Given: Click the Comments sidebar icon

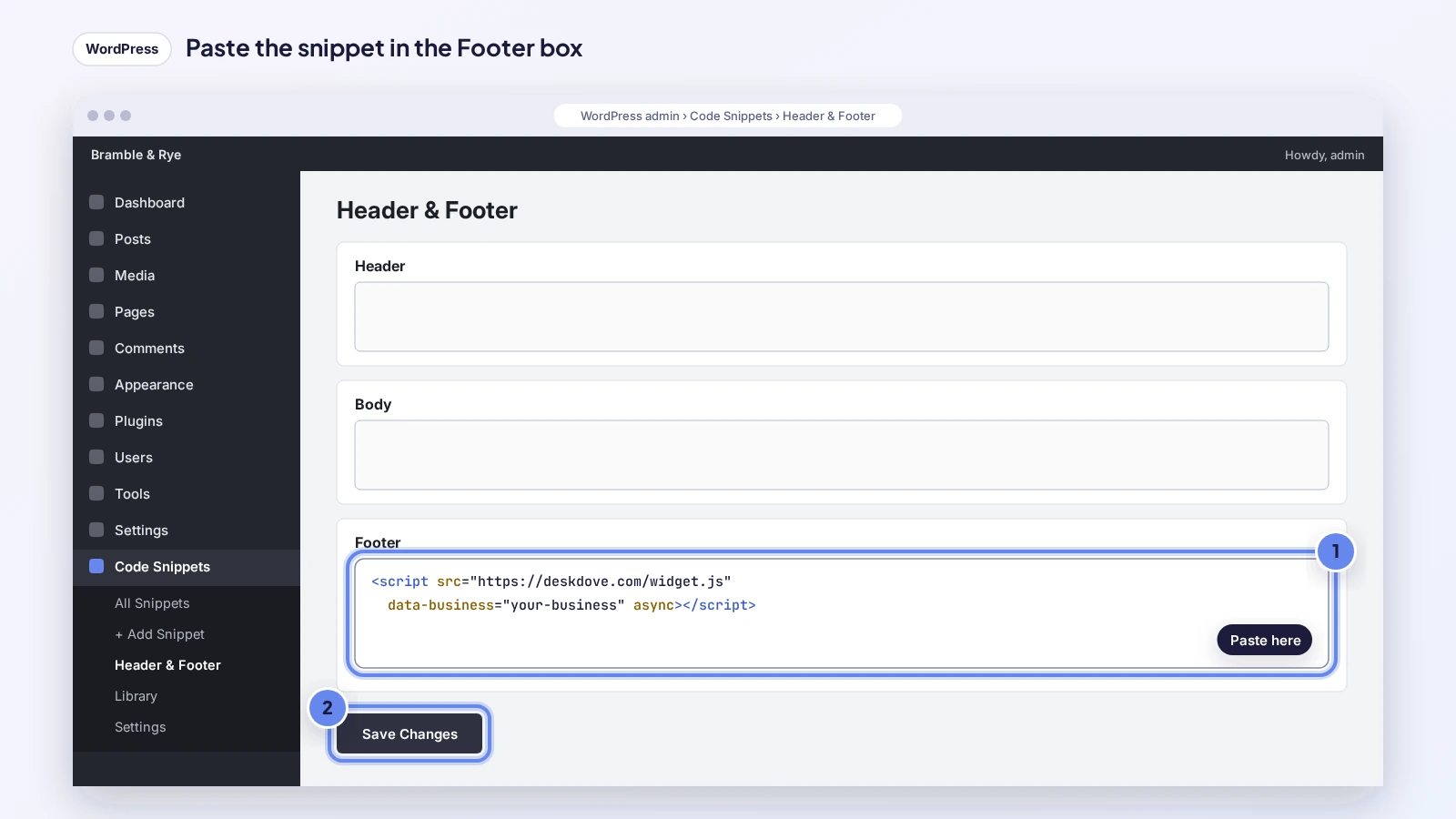Looking at the screenshot, I should [96, 348].
